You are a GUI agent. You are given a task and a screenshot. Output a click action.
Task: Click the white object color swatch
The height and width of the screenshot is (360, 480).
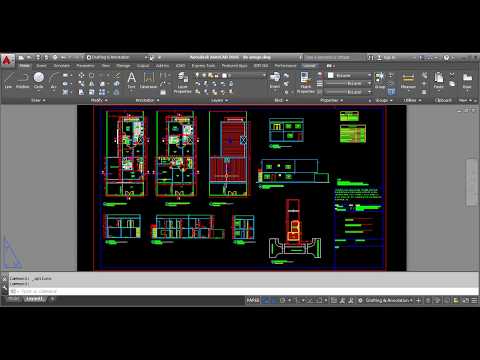(331, 75)
